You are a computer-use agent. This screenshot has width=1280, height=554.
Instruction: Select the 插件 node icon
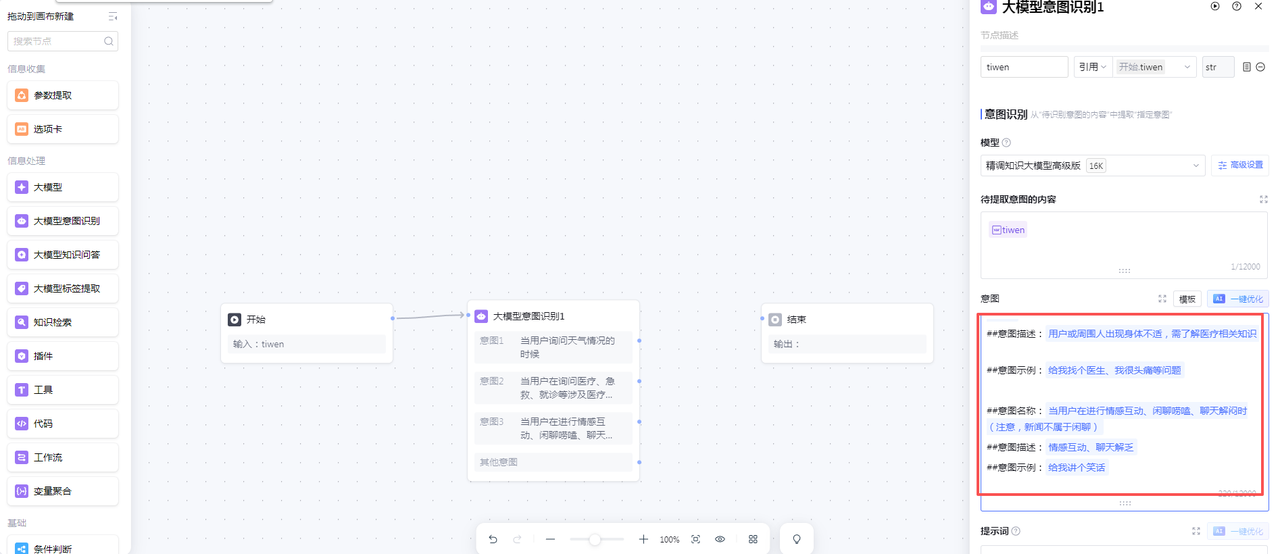(22, 356)
